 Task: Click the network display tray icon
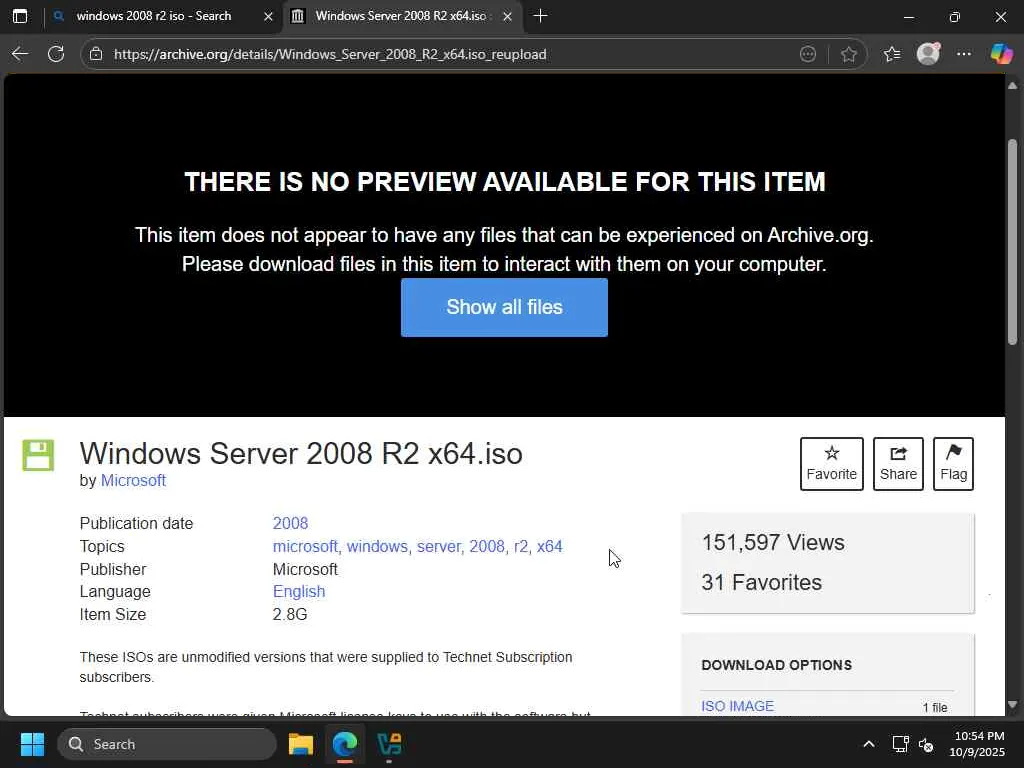901,744
